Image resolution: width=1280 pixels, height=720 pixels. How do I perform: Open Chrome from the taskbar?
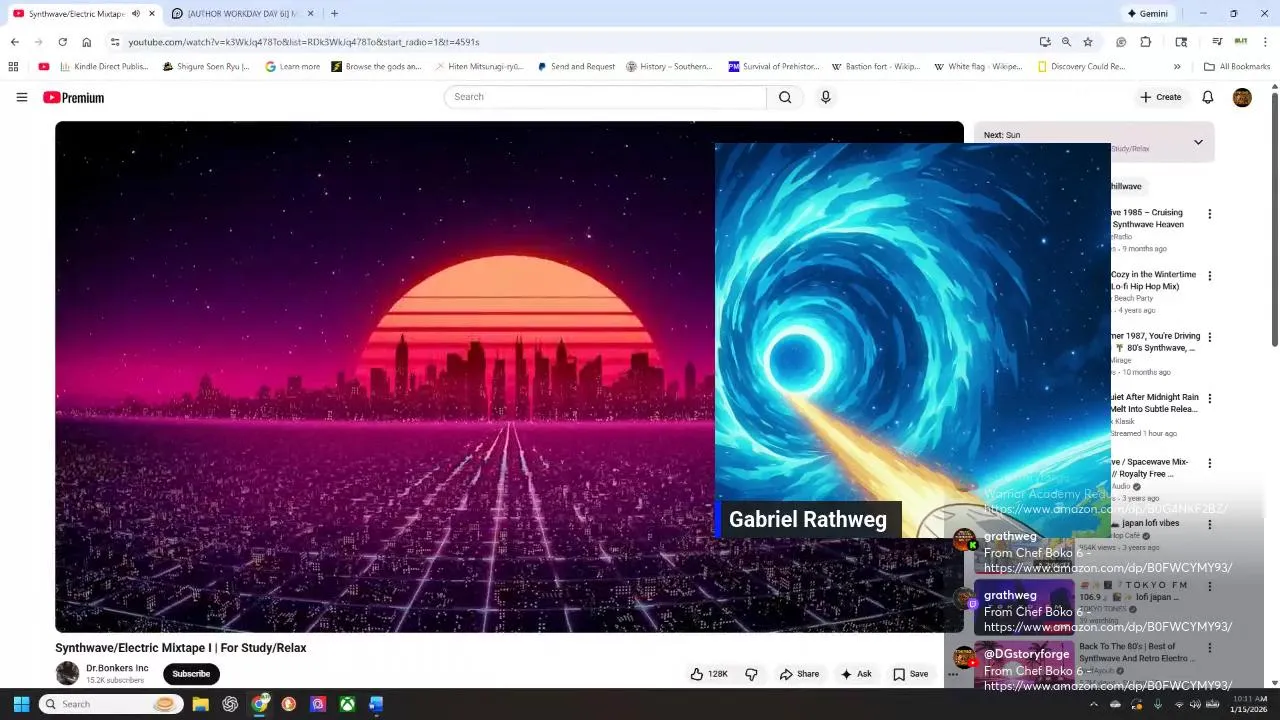[x=259, y=704]
